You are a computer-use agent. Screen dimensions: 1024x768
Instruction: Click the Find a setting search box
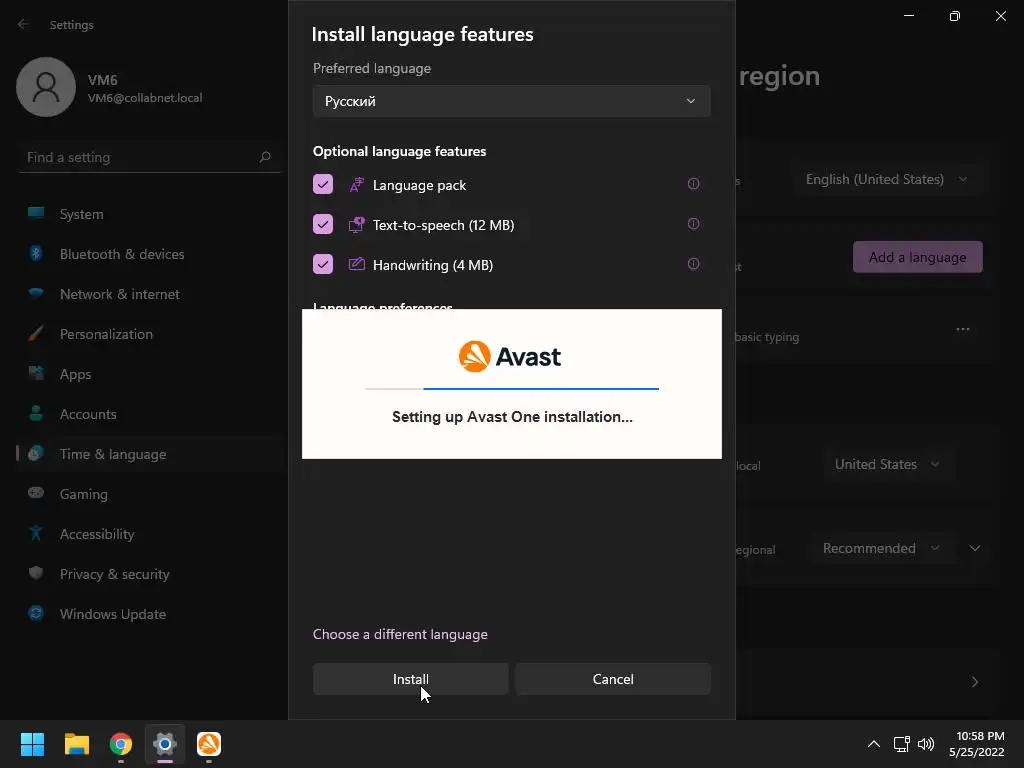pyautogui.click(x=150, y=157)
